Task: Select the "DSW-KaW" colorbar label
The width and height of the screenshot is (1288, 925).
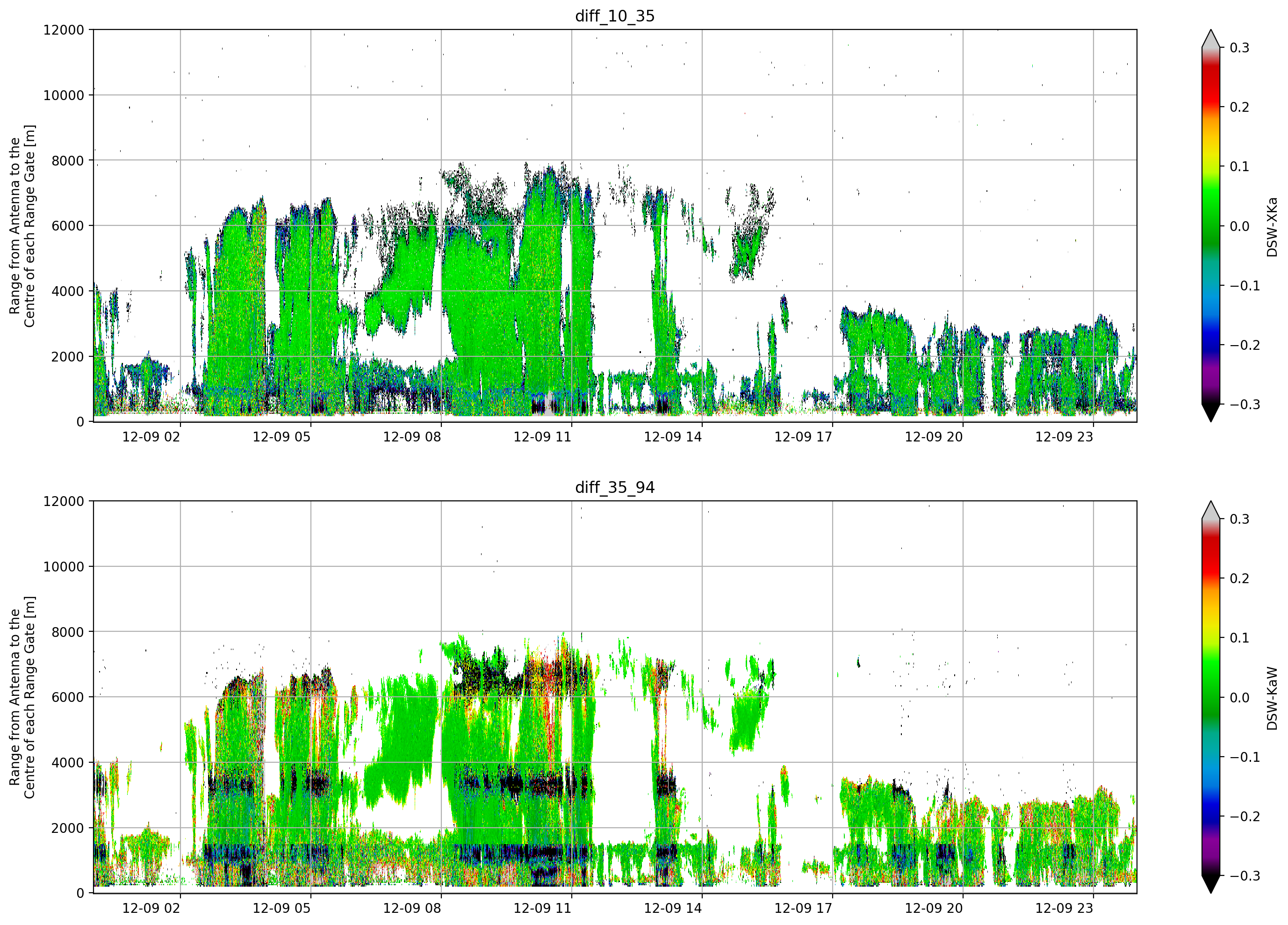Action: (1272, 698)
